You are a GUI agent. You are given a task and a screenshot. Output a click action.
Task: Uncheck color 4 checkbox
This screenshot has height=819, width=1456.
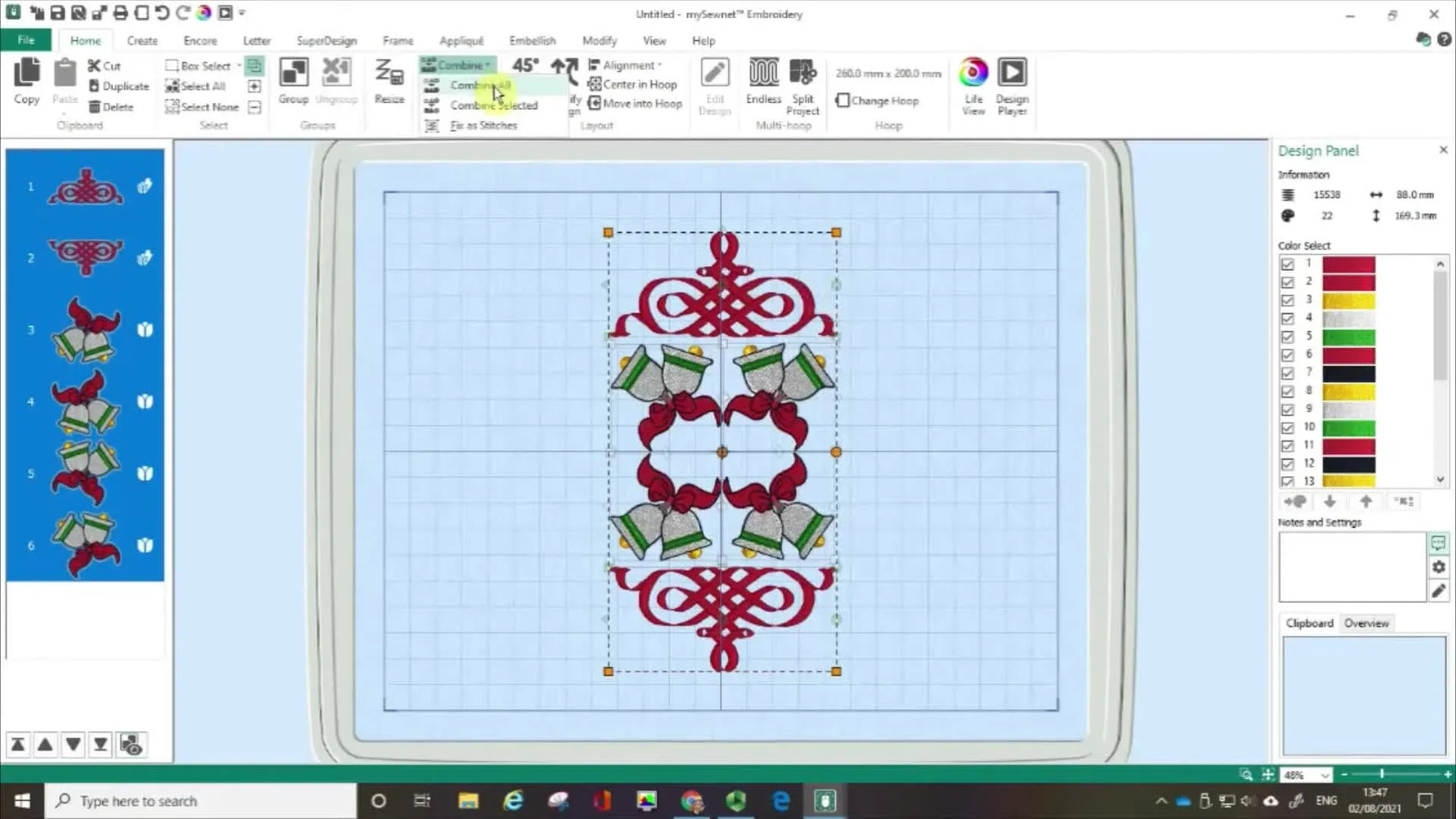(x=1287, y=318)
